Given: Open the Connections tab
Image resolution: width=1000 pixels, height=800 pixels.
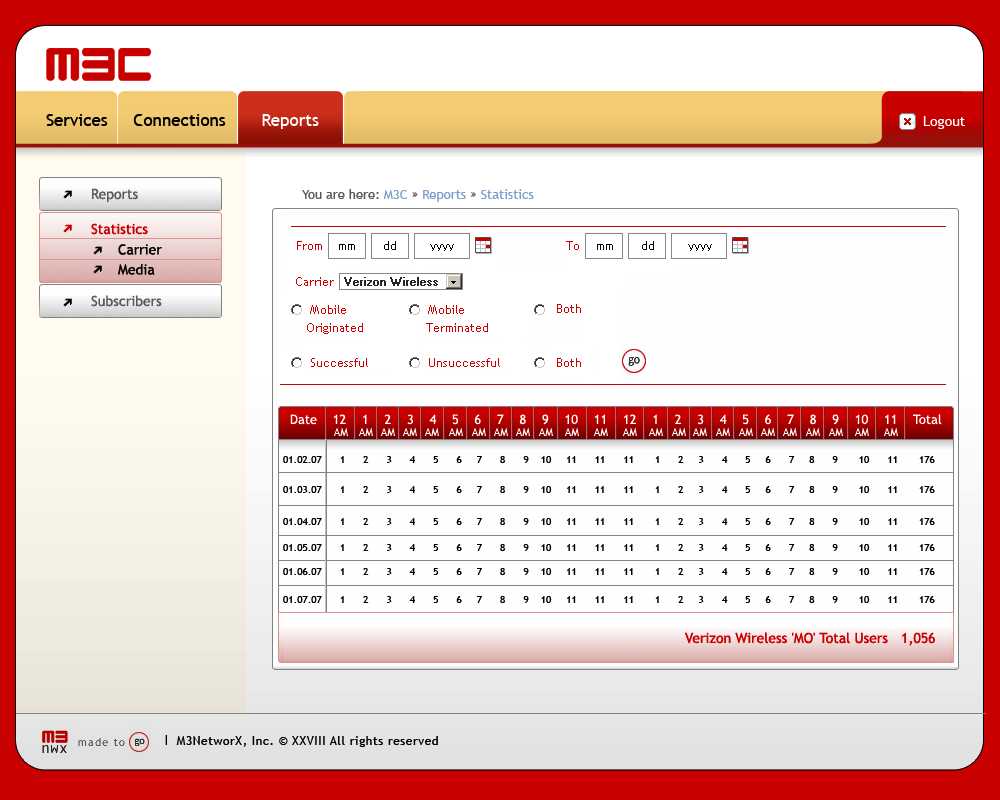Looking at the screenshot, I should [179, 120].
